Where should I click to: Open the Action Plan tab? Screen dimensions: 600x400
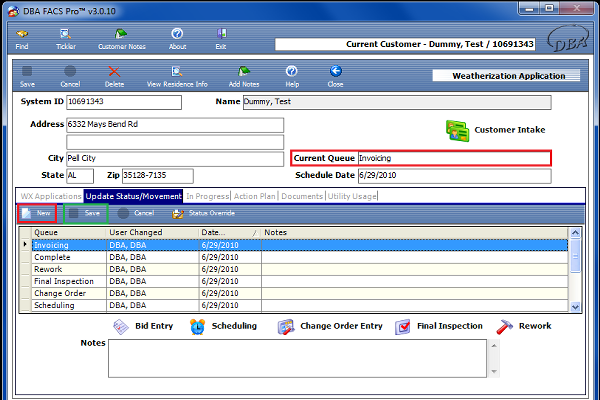pyautogui.click(x=254, y=196)
